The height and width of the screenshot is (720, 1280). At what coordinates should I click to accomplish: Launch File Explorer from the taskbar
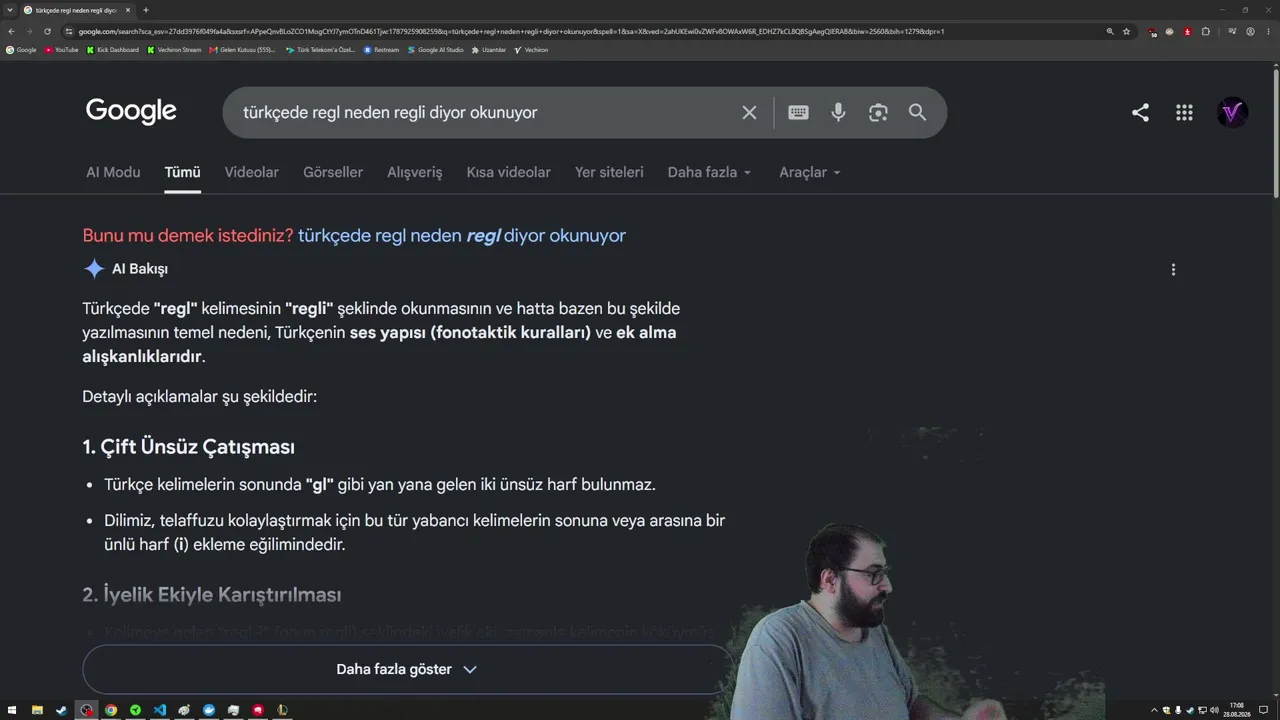point(37,710)
